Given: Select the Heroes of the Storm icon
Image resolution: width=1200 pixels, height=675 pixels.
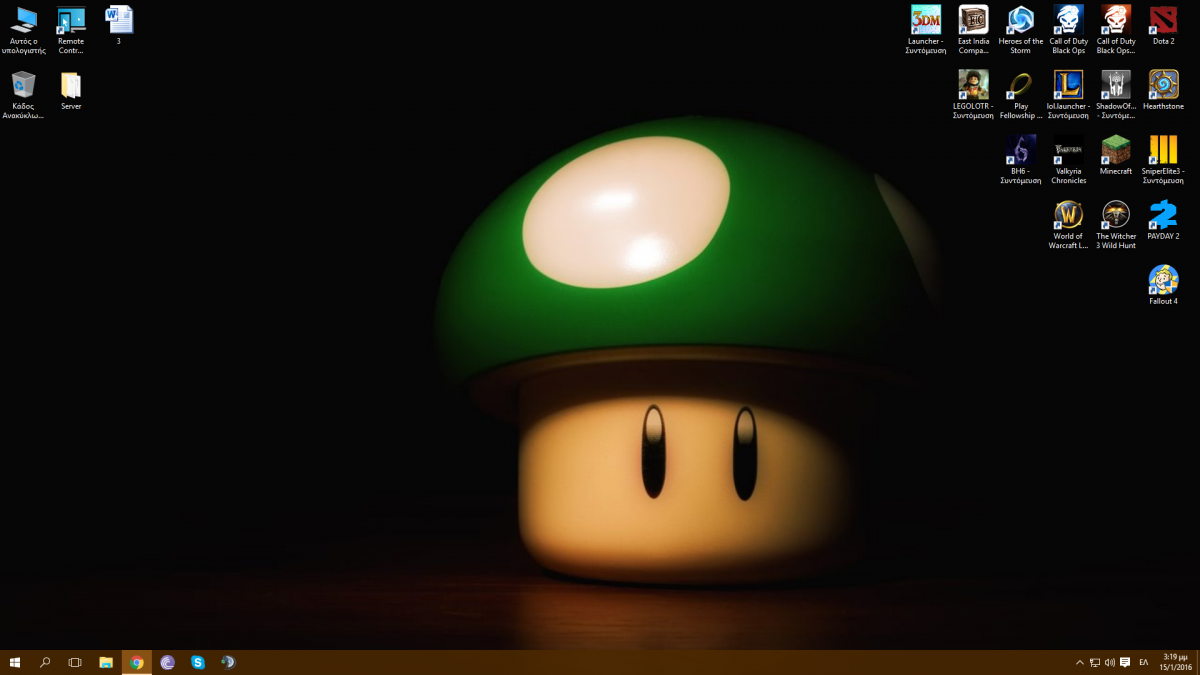Looking at the screenshot, I should point(1021,30).
